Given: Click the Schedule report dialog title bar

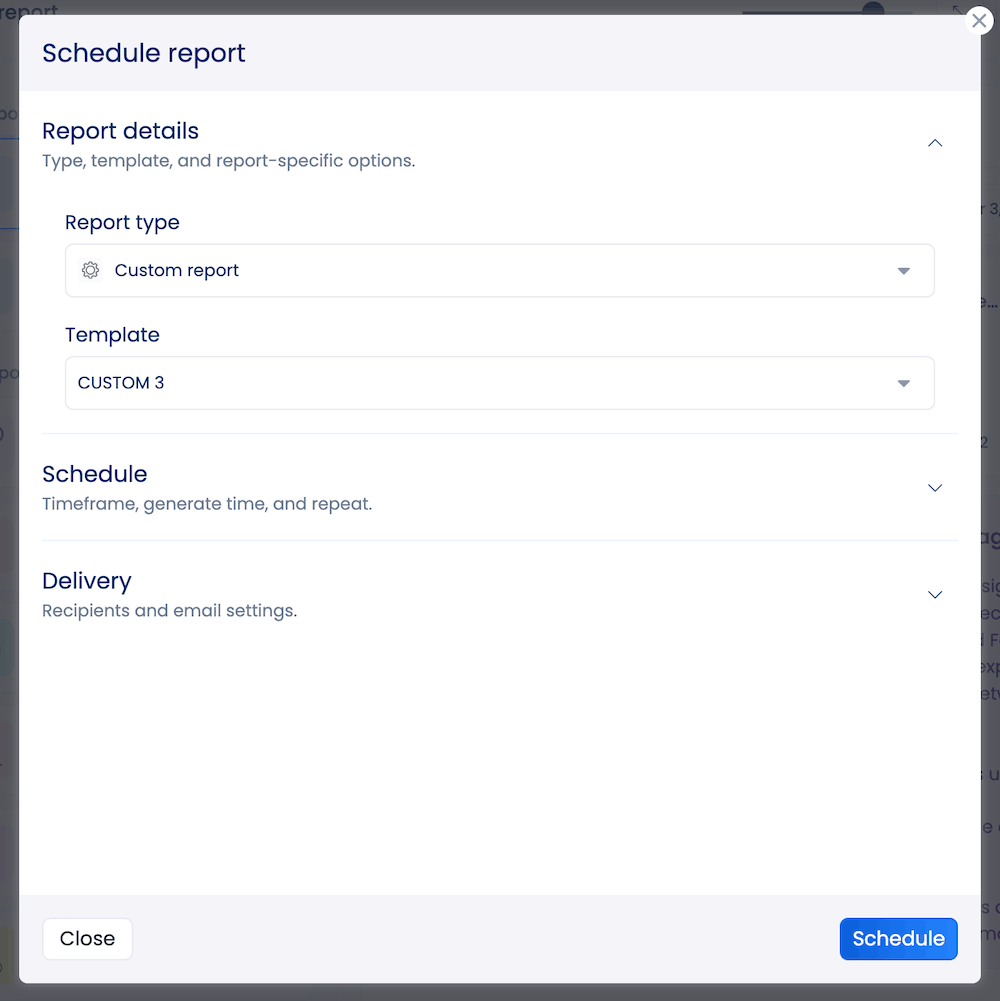Looking at the screenshot, I should coord(143,52).
